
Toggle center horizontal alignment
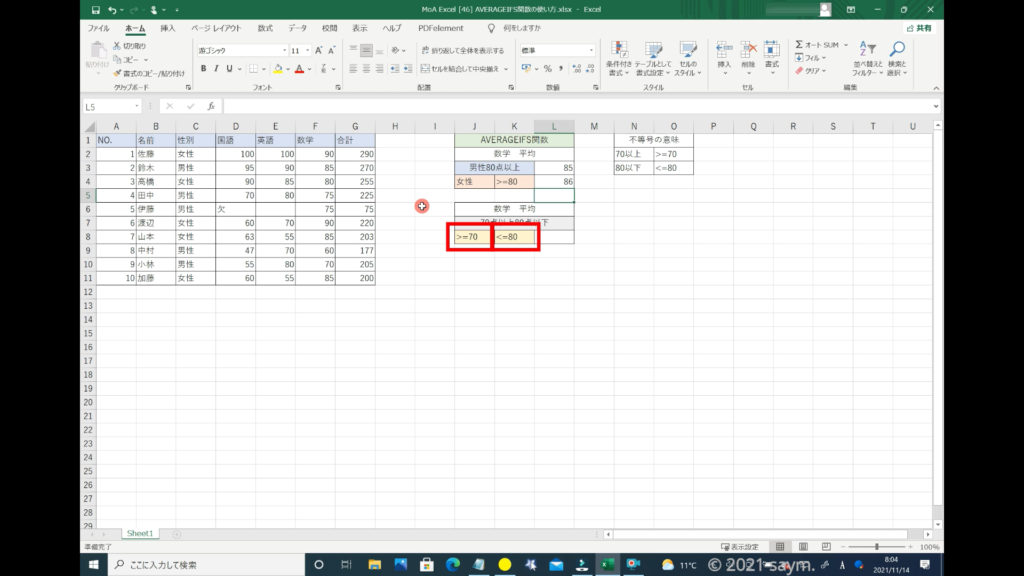tap(366, 69)
